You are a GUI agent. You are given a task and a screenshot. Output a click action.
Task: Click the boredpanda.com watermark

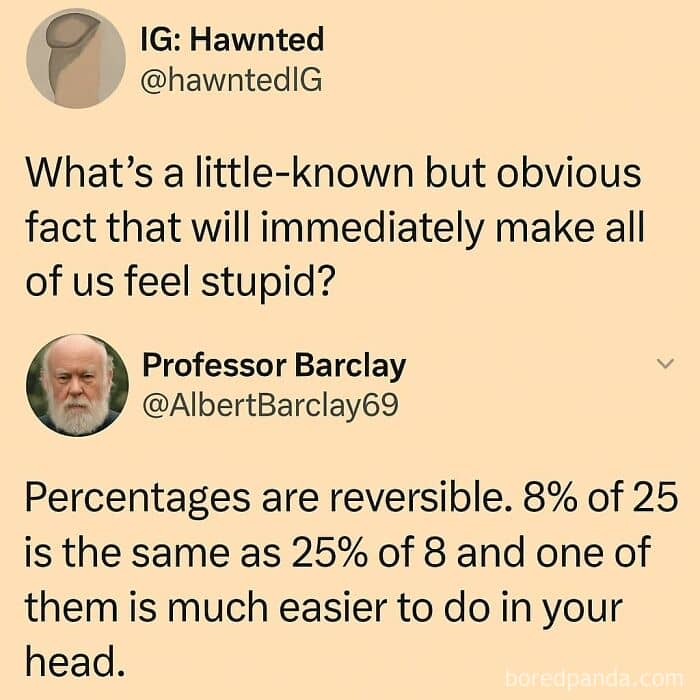click(x=594, y=679)
